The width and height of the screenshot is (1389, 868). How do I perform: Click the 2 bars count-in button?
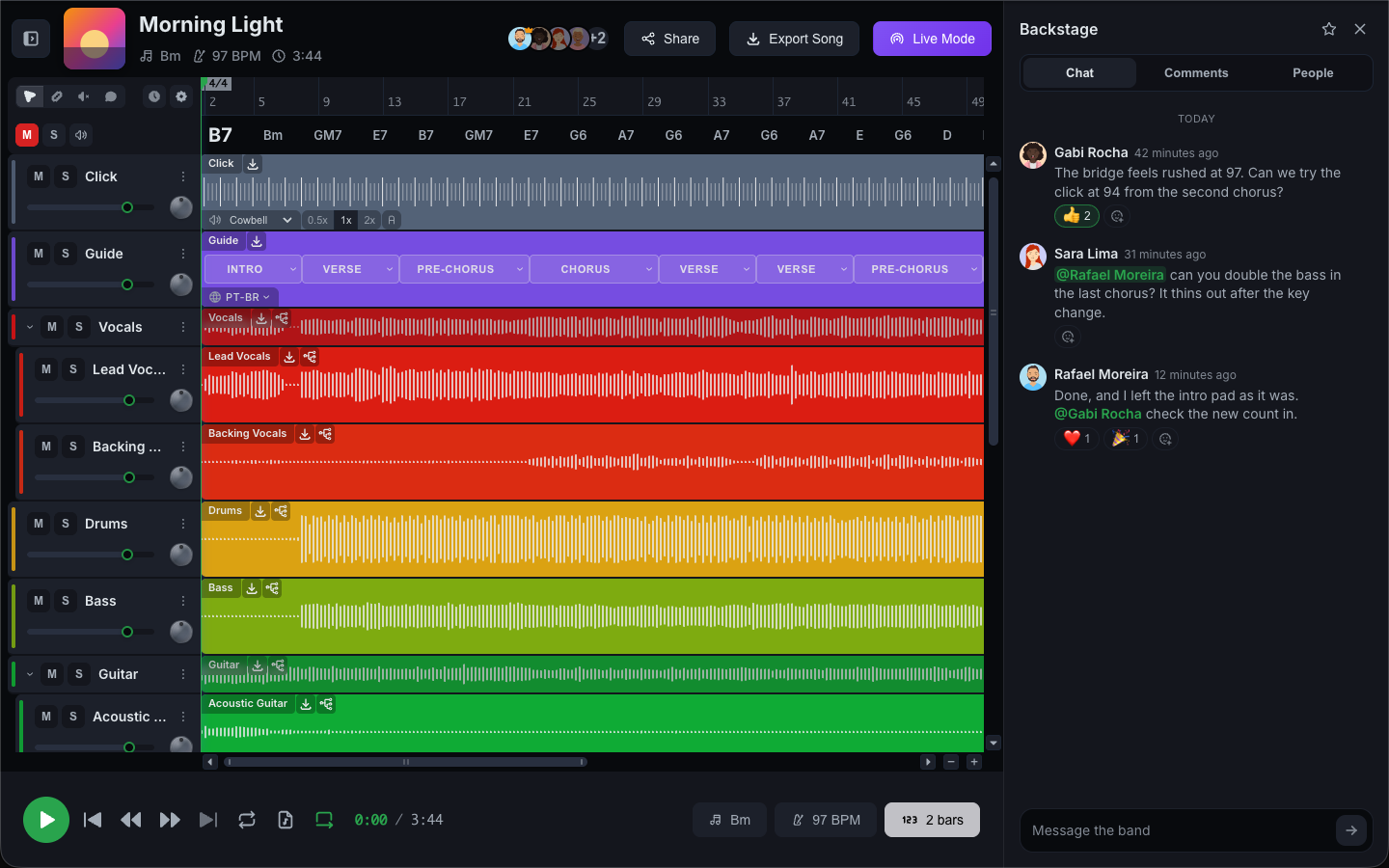(x=932, y=820)
